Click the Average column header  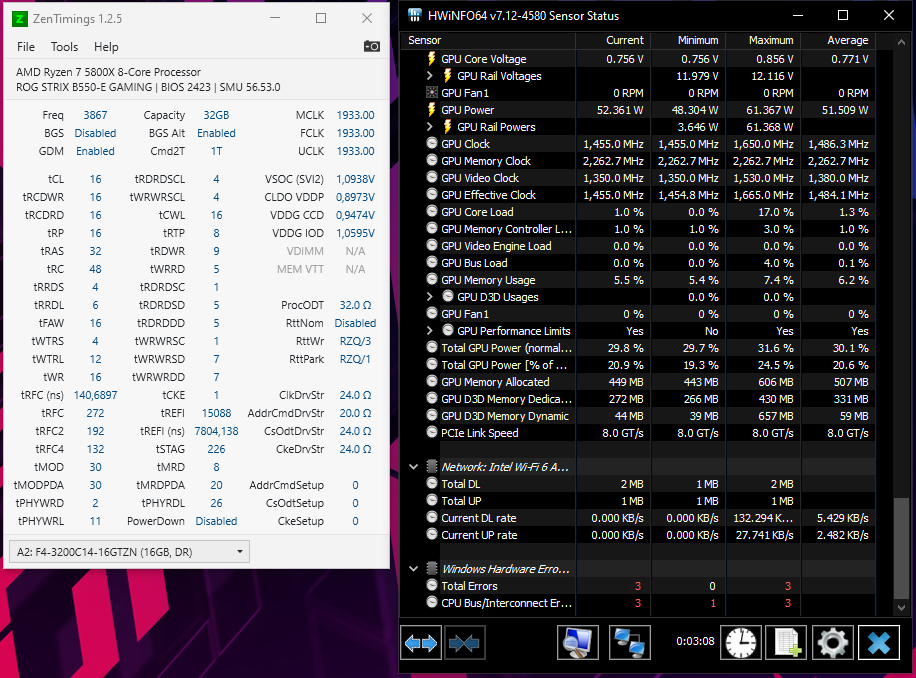[x=838, y=40]
